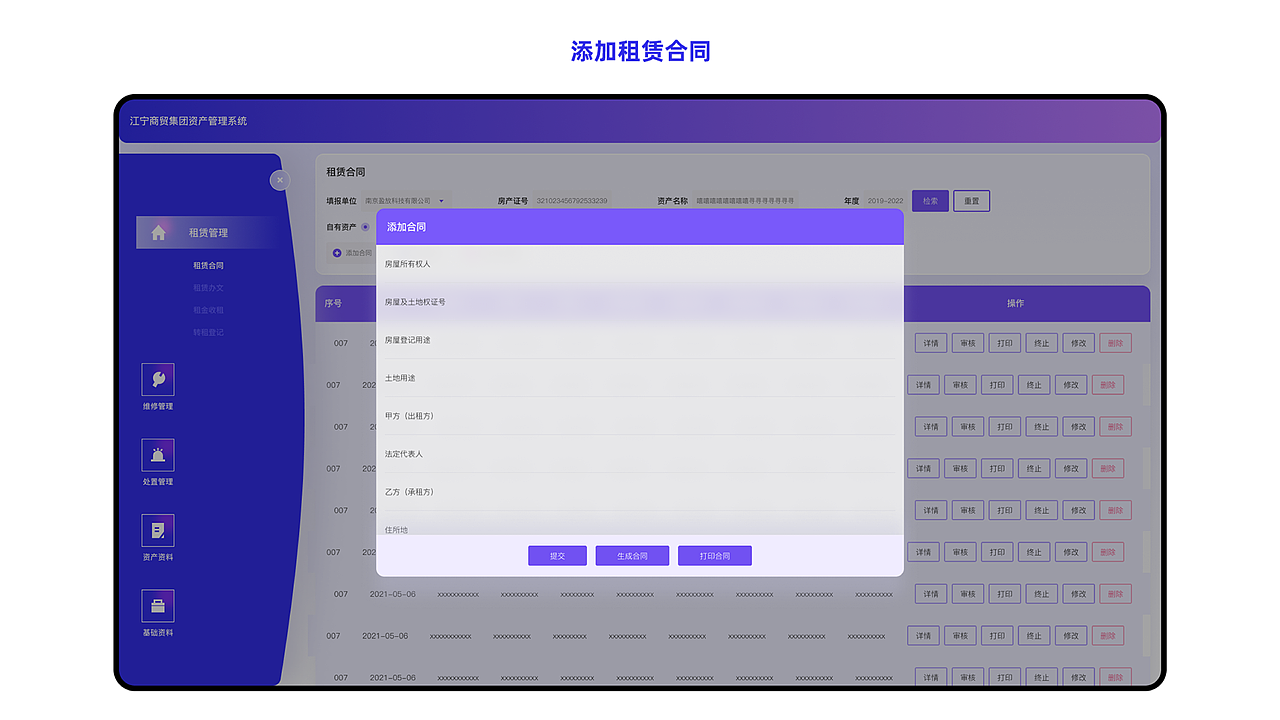Click the 添加合同 dialog title
The image size is (1280, 720).
pyautogui.click(x=407, y=227)
